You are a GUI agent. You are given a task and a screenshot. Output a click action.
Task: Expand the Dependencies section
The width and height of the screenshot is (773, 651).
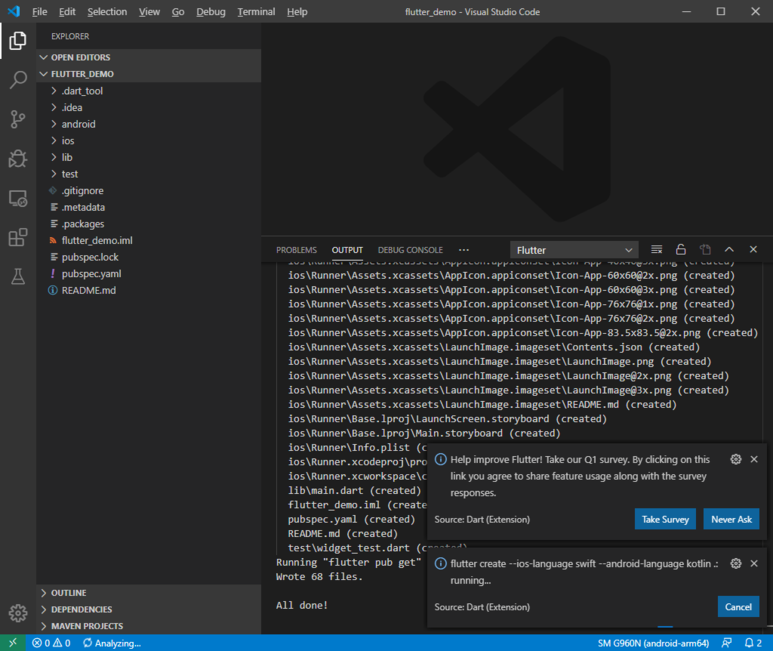(x=149, y=610)
